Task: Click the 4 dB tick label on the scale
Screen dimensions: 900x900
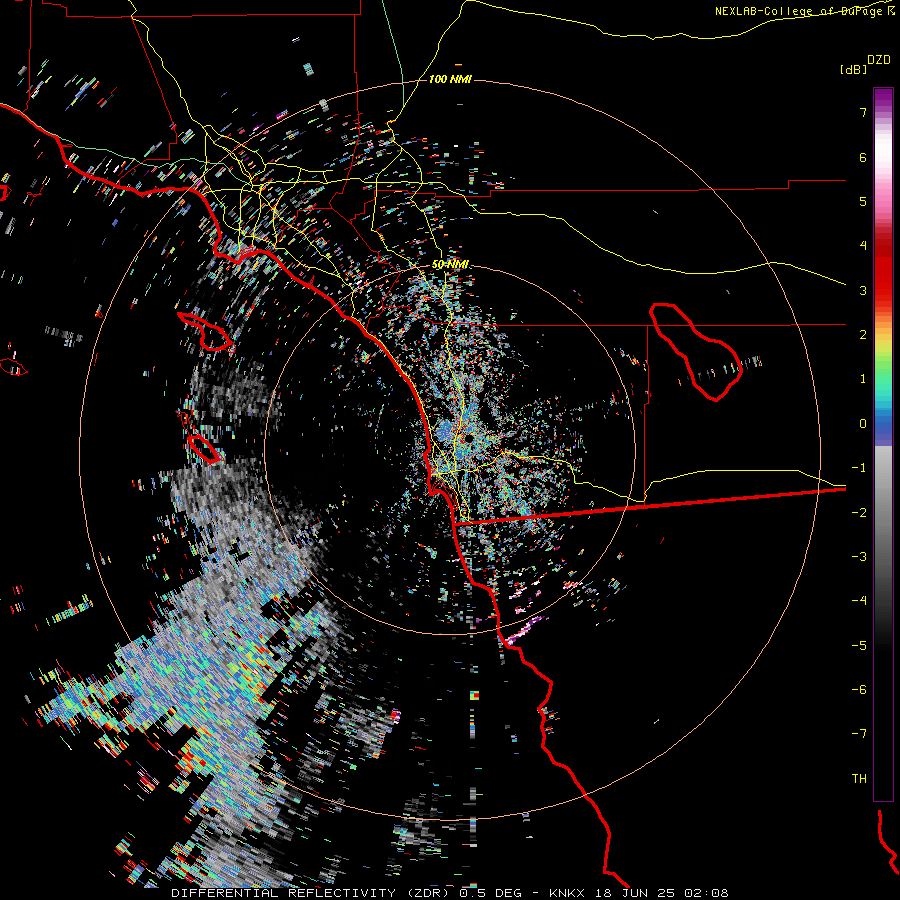Action: [863, 246]
